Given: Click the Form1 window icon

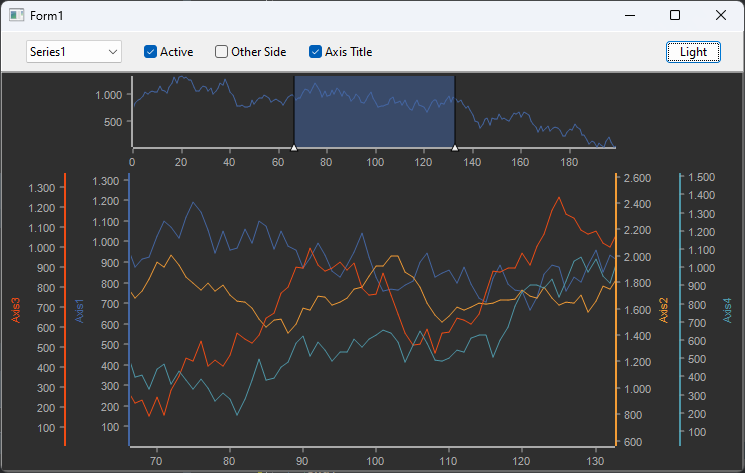Looking at the screenshot, I should (17, 15).
